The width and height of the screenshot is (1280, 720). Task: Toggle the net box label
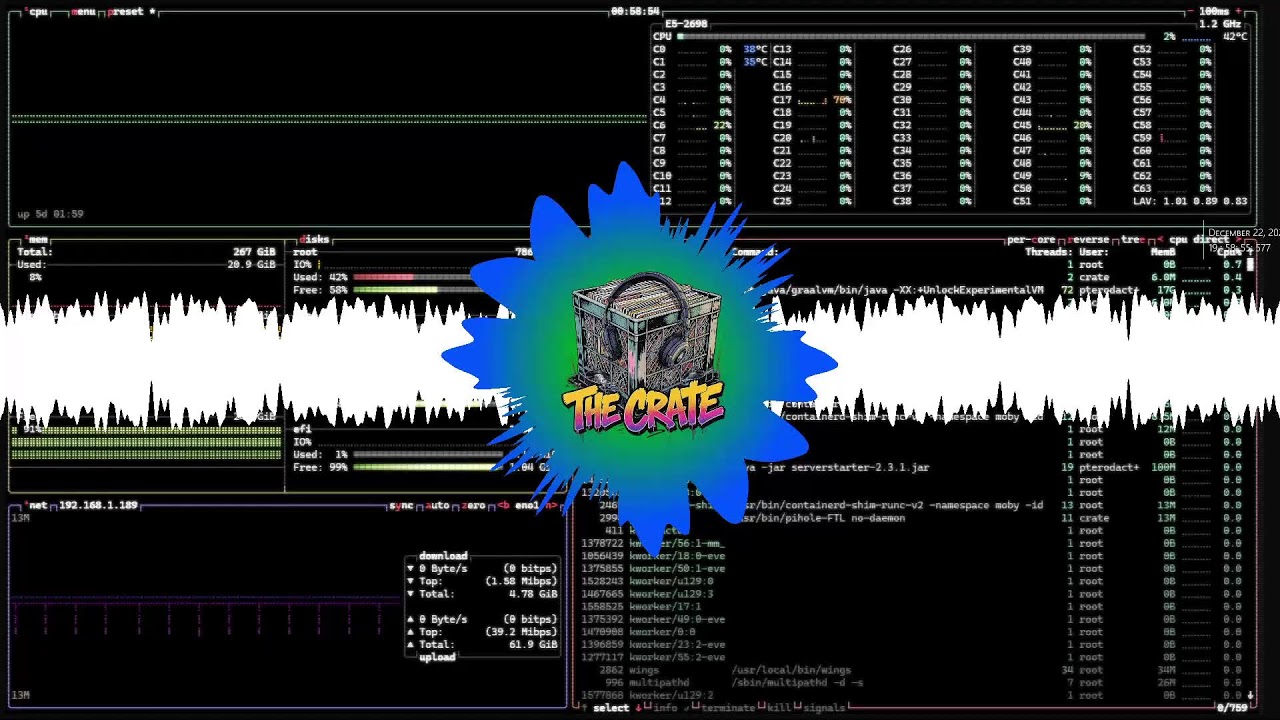37,506
